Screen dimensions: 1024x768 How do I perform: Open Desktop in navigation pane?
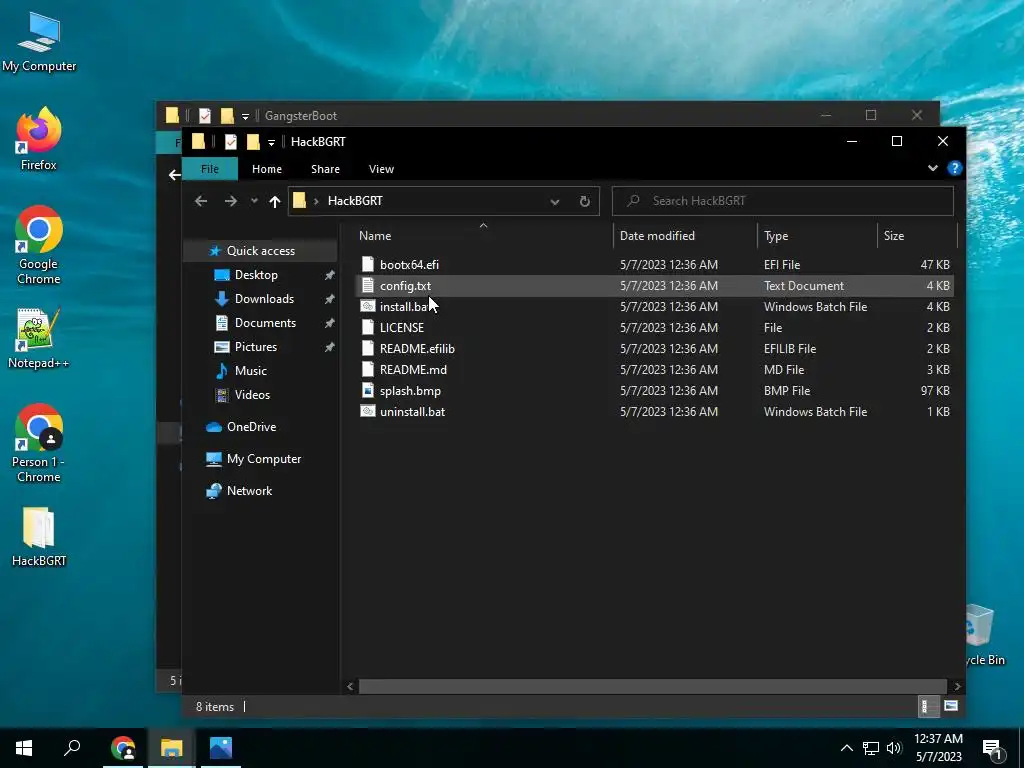[256, 275]
